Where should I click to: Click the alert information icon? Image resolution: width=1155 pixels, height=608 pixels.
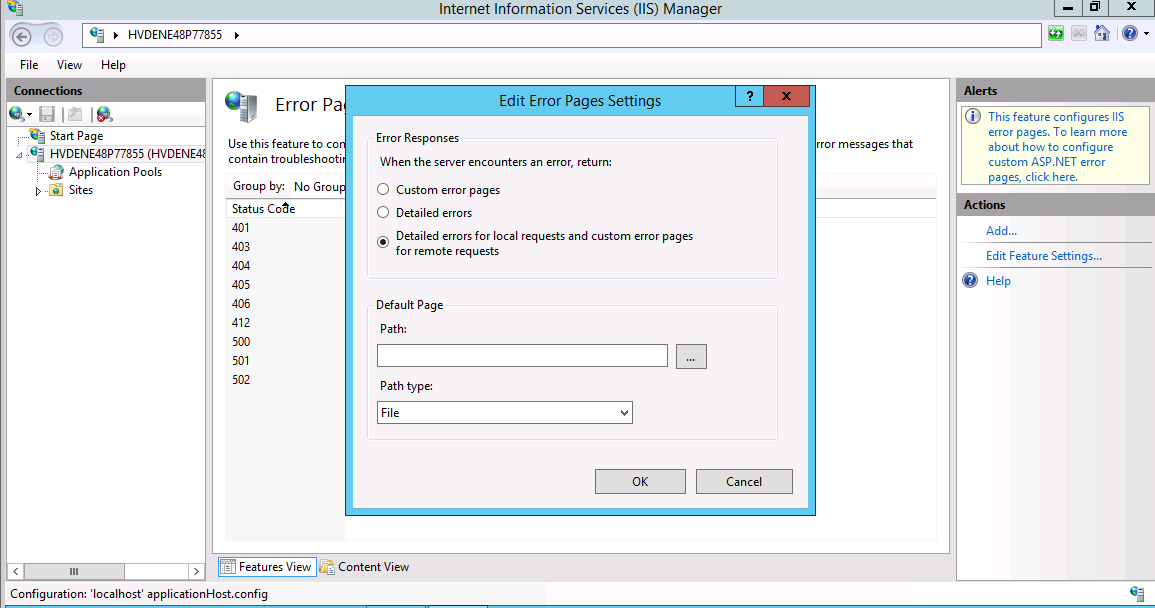pos(973,116)
